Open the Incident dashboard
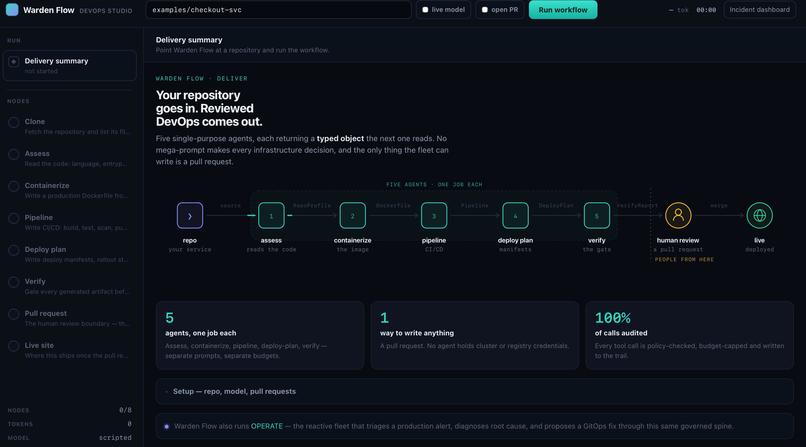Viewport: 806px width, 447px height. [760, 10]
